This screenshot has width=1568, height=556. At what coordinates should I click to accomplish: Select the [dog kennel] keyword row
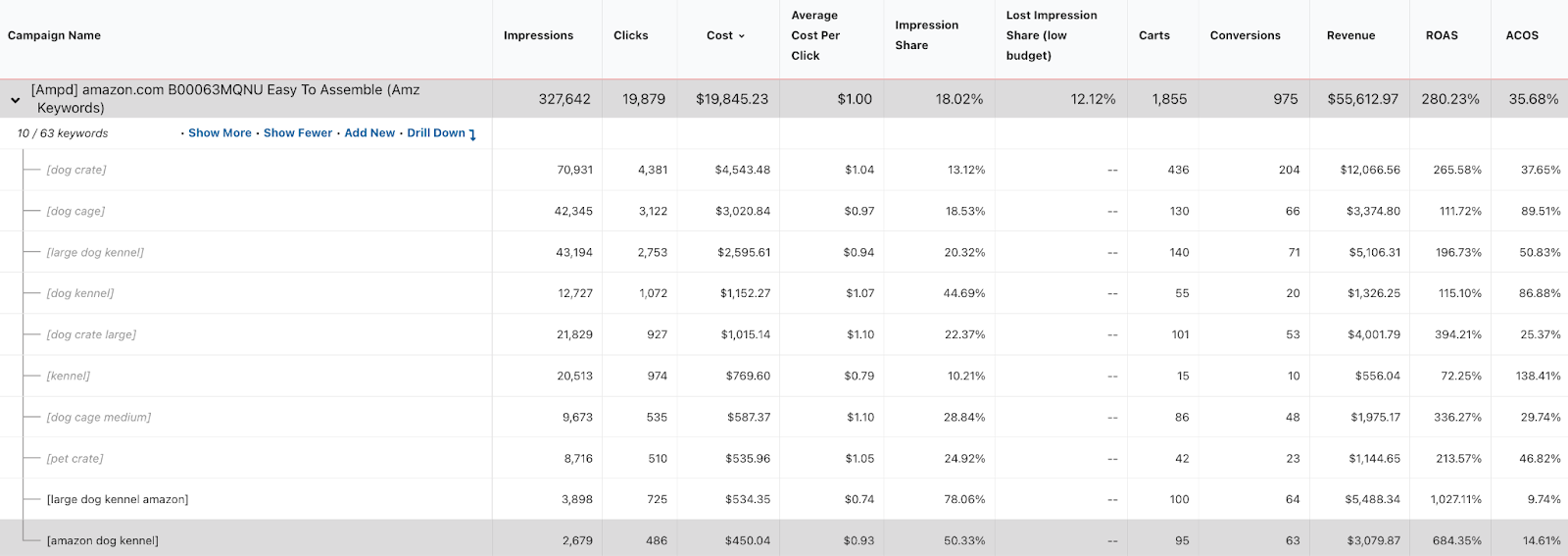click(x=80, y=293)
